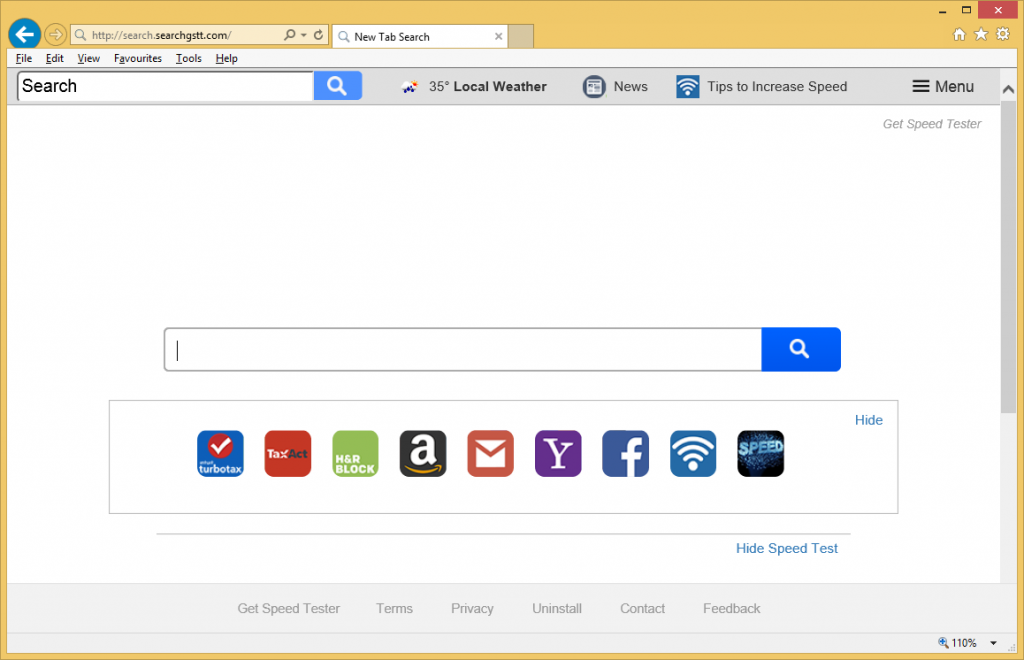
Task: Open the File menu
Action: (24, 58)
